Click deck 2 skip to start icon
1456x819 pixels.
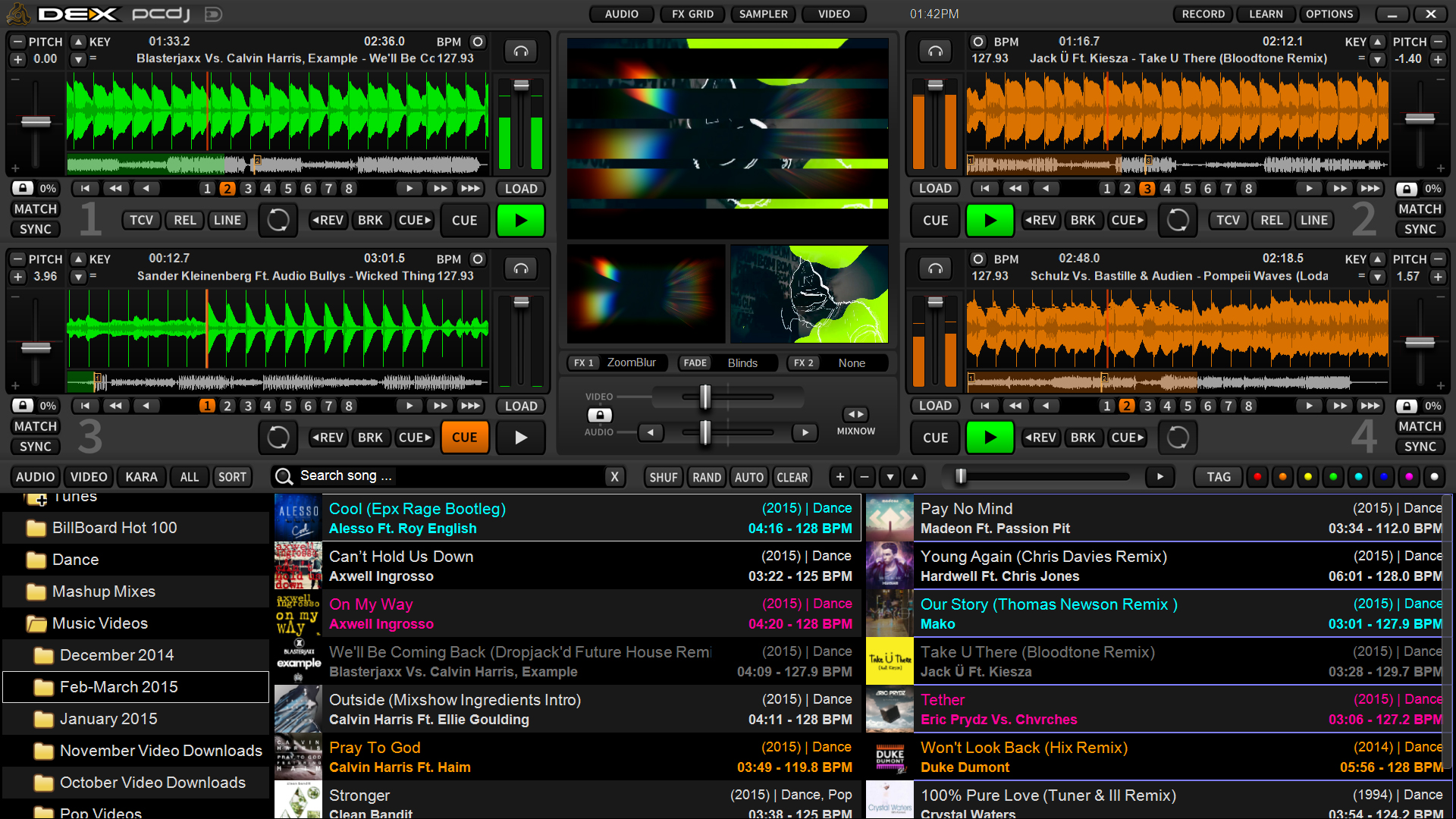tap(984, 188)
